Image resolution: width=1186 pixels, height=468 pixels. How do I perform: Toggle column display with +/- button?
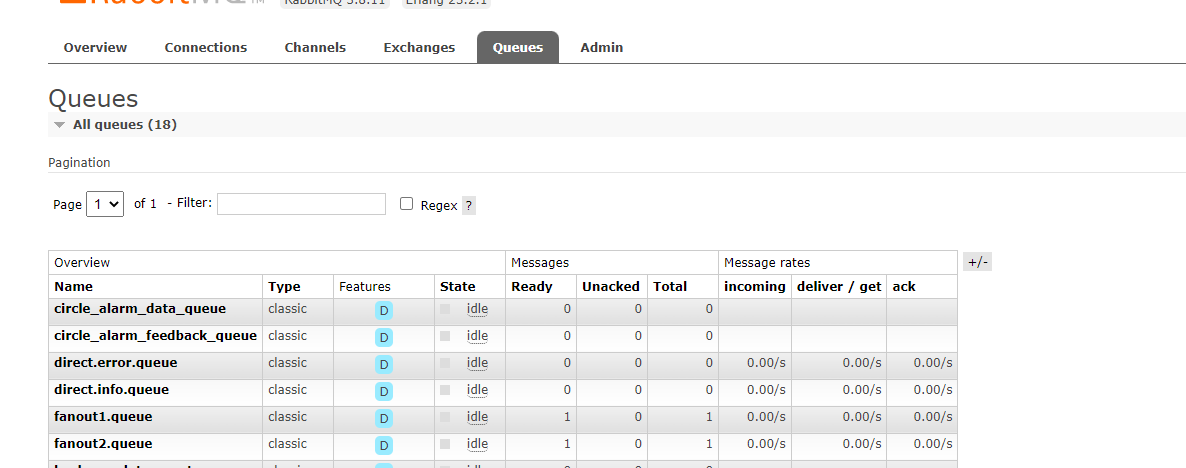pyautogui.click(x=977, y=262)
